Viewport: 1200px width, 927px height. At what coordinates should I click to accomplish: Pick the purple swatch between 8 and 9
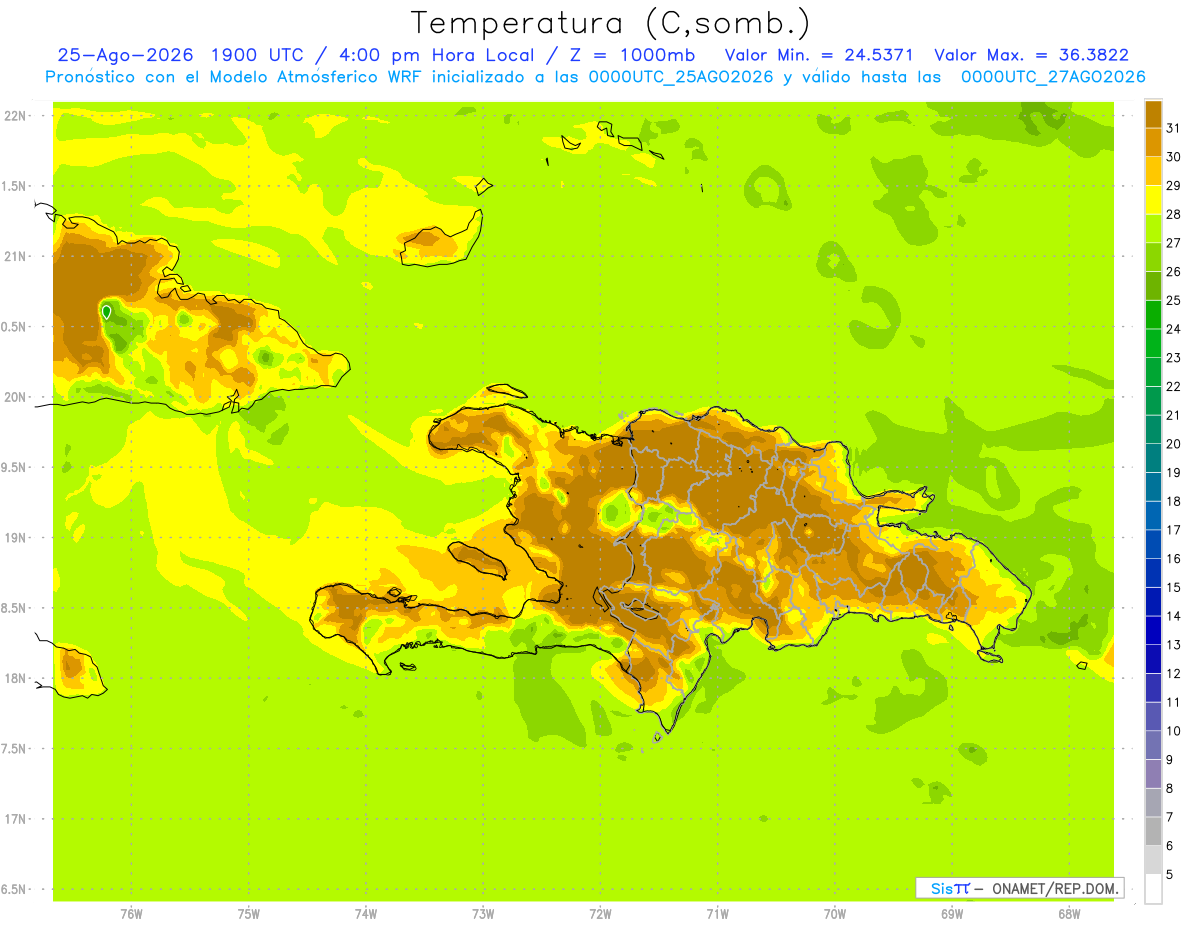1153,774
